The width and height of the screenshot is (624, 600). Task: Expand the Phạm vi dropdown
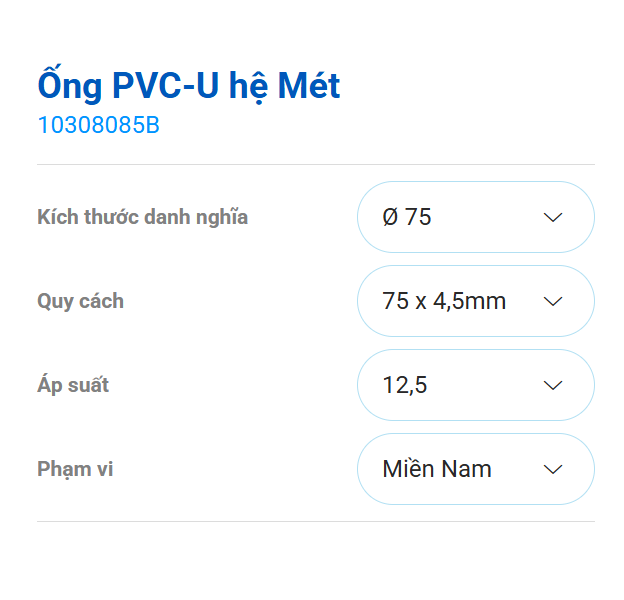click(475, 469)
